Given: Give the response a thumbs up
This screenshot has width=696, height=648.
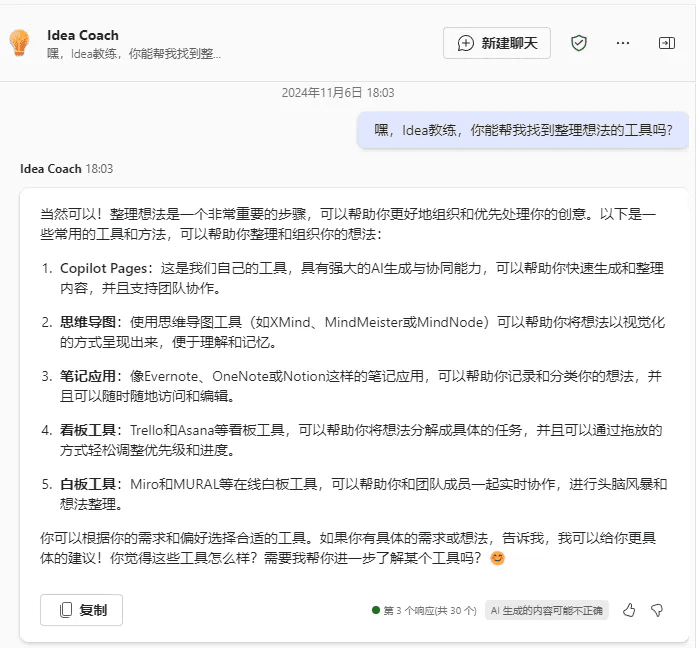Looking at the screenshot, I should pos(629,610).
